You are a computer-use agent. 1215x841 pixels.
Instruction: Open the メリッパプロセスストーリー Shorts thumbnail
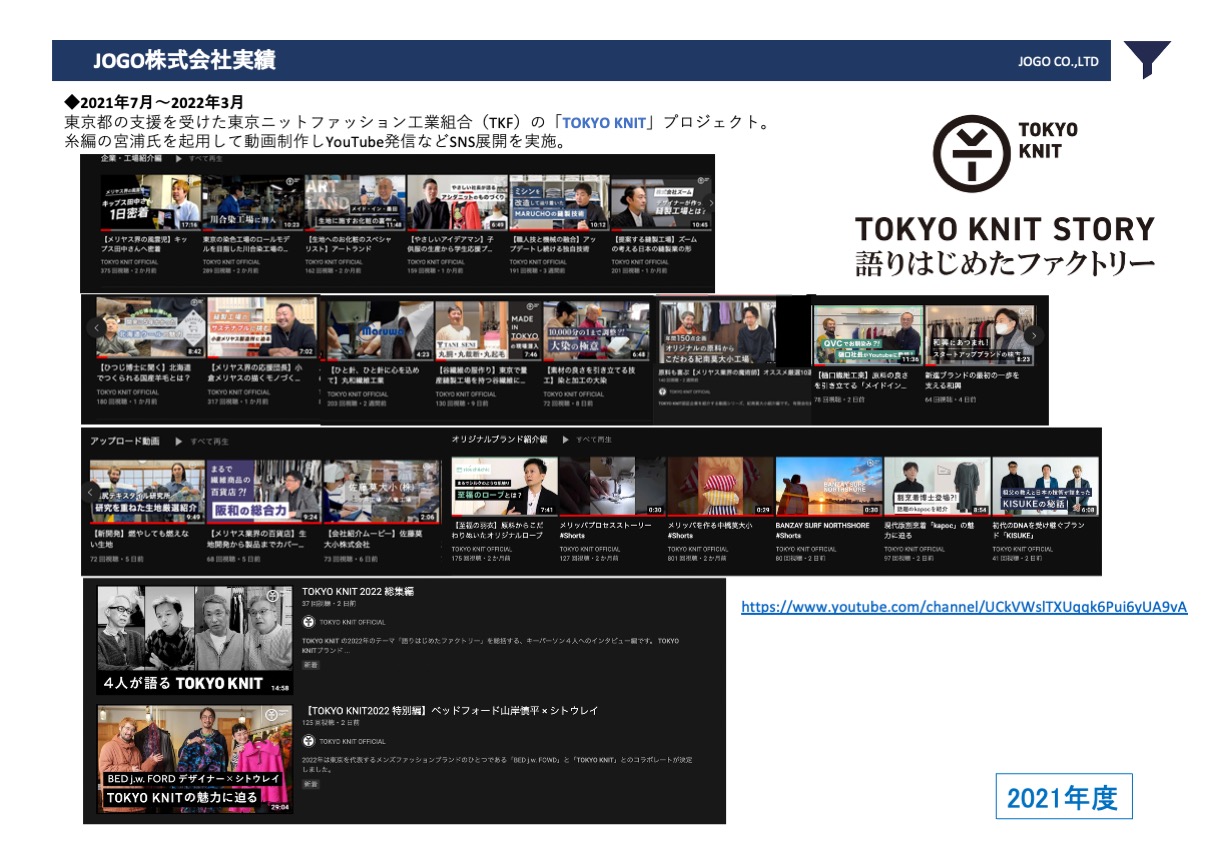click(611, 487)
